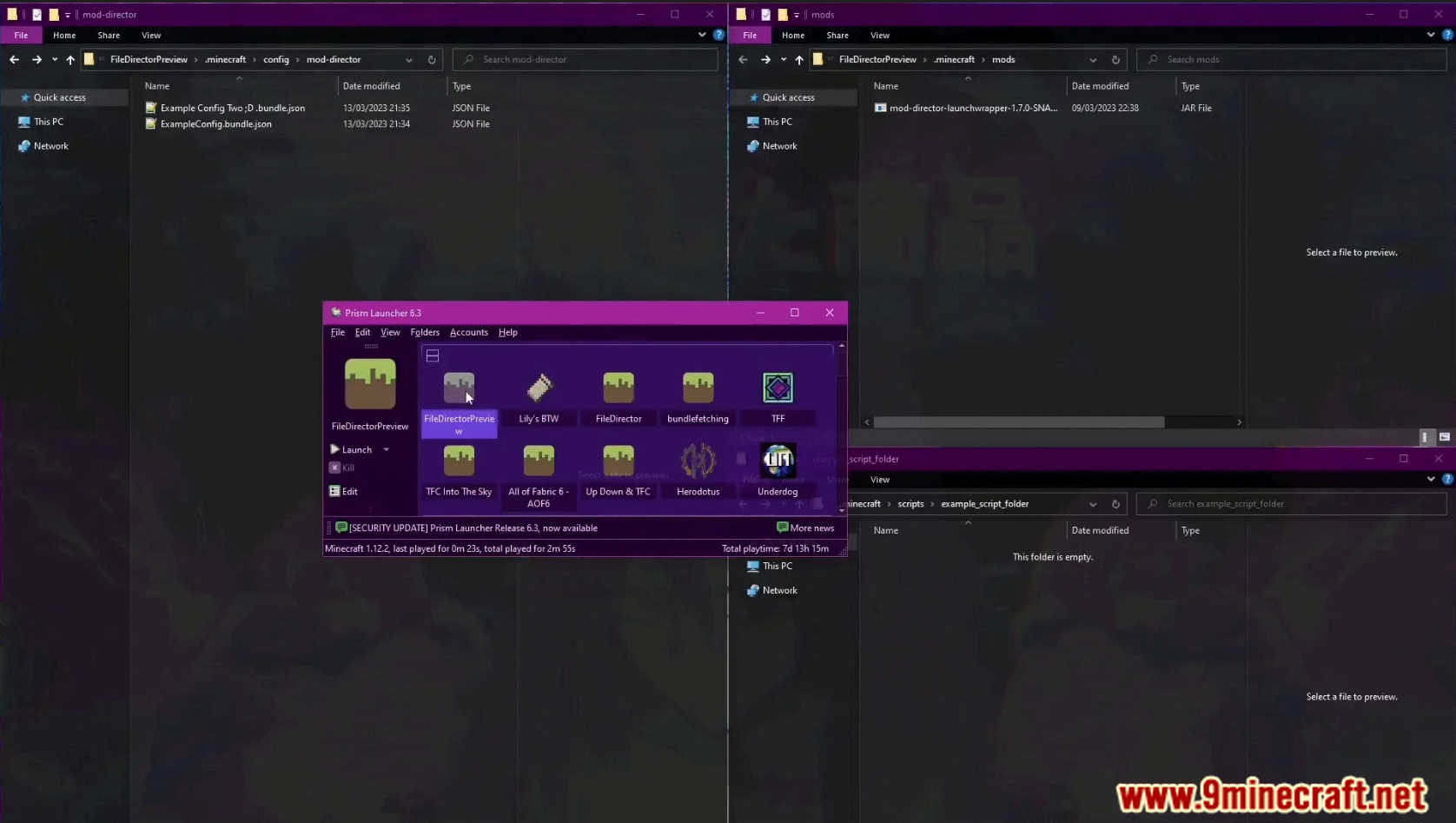Refresh the example_script_folder window
This screenshot has width=1456, height=823.
[x=1115, y=503]
